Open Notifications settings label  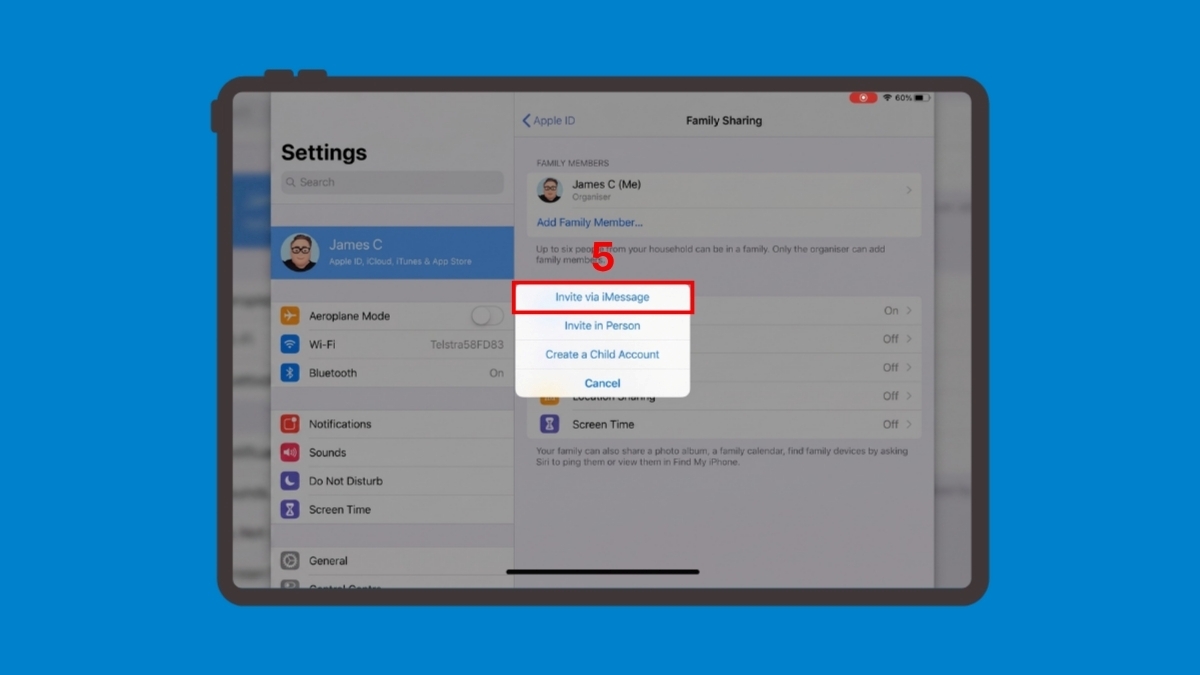pyautogui.click(x=340, y=424)
